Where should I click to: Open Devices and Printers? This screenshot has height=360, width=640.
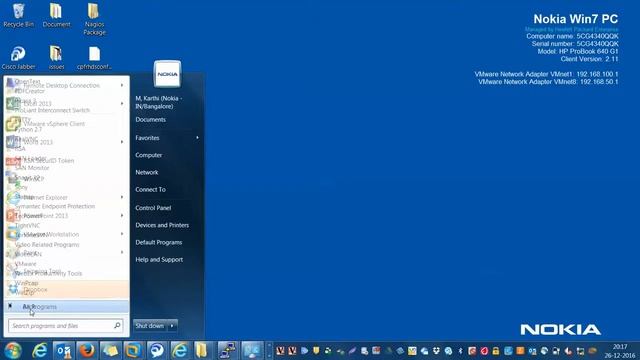[x=162, y=225]
